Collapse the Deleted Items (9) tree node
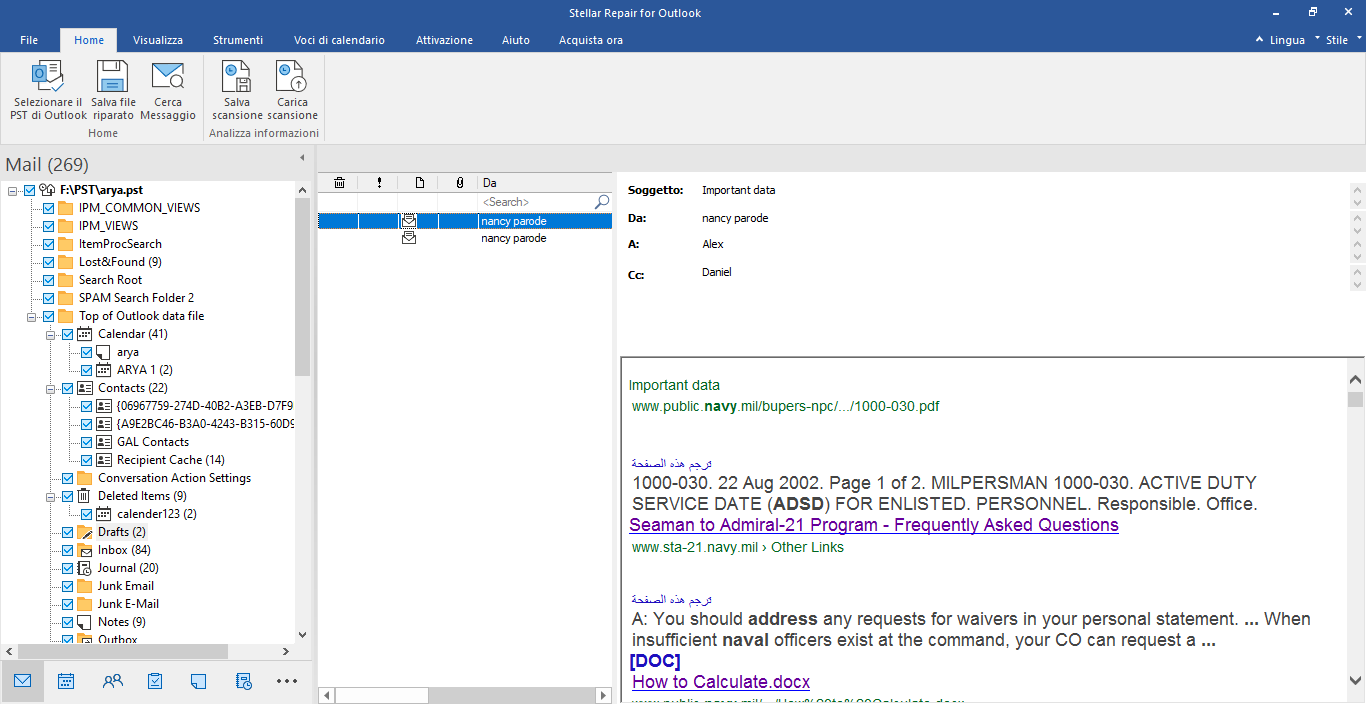 pyautogui.click(x=51, y=496)
